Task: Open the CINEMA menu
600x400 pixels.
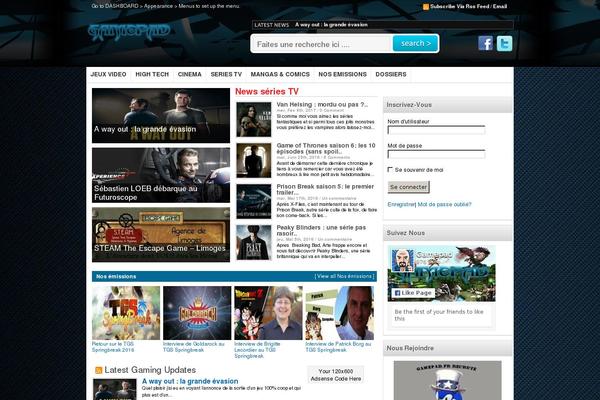Action: pyautogui.click(x=189, y=74)
